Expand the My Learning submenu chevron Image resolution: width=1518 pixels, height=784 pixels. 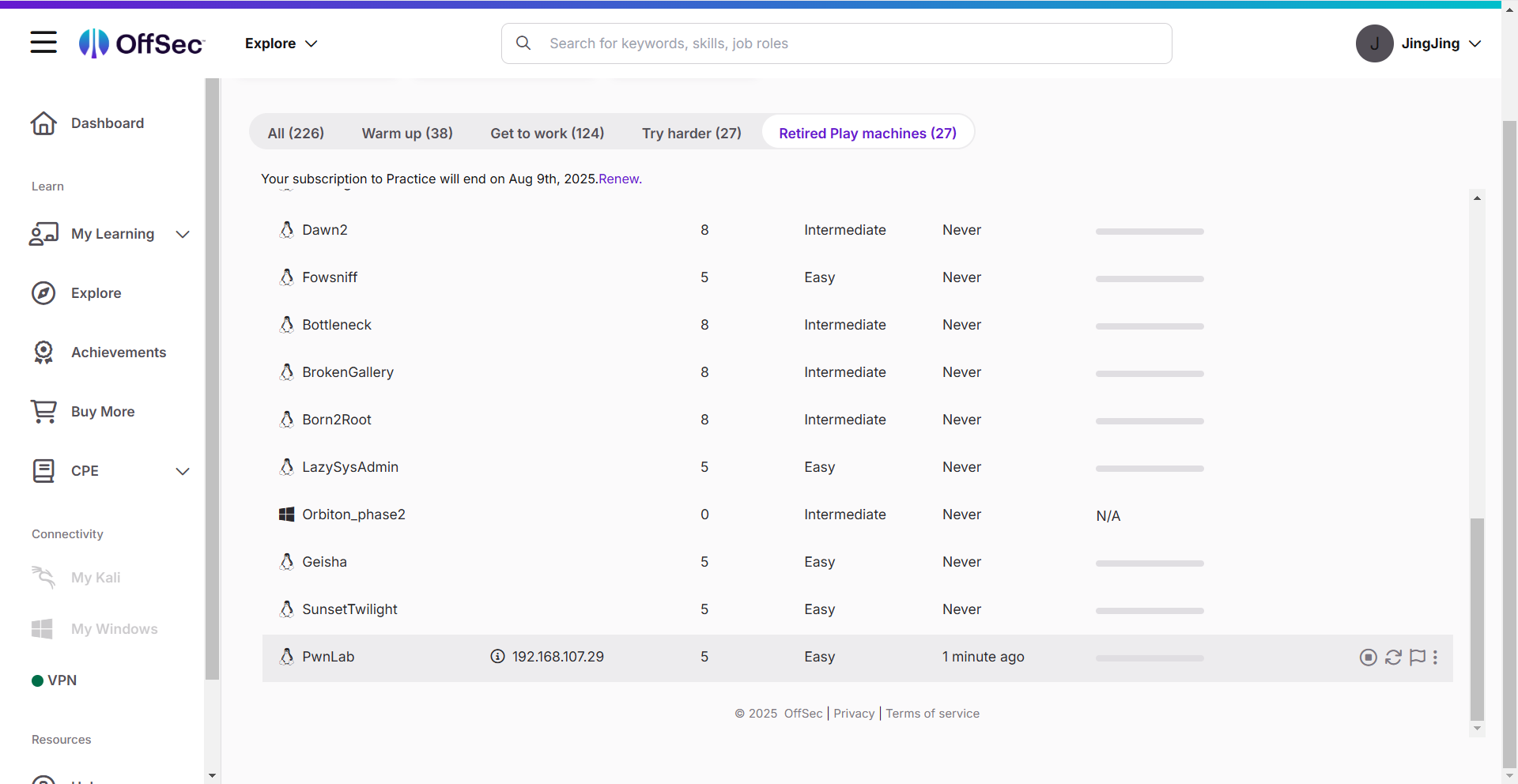coord(183,234)
